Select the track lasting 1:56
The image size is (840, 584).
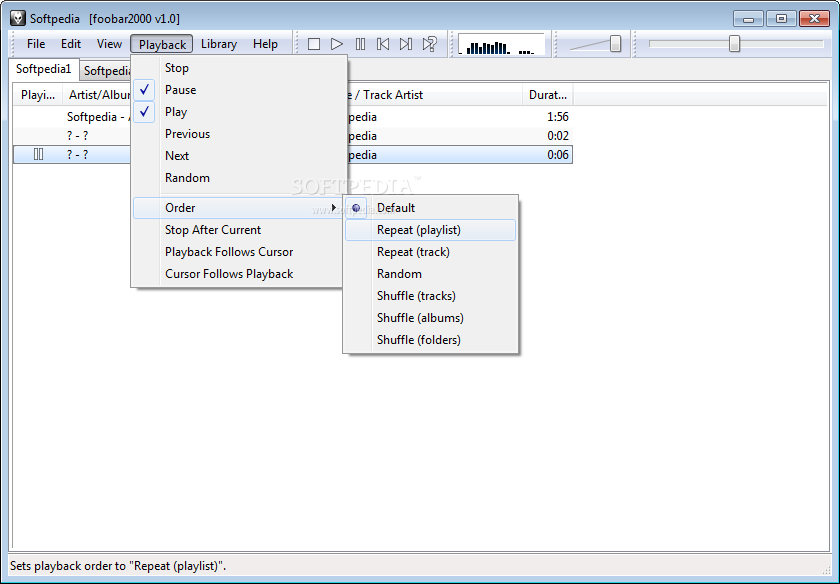click(292, 116)
